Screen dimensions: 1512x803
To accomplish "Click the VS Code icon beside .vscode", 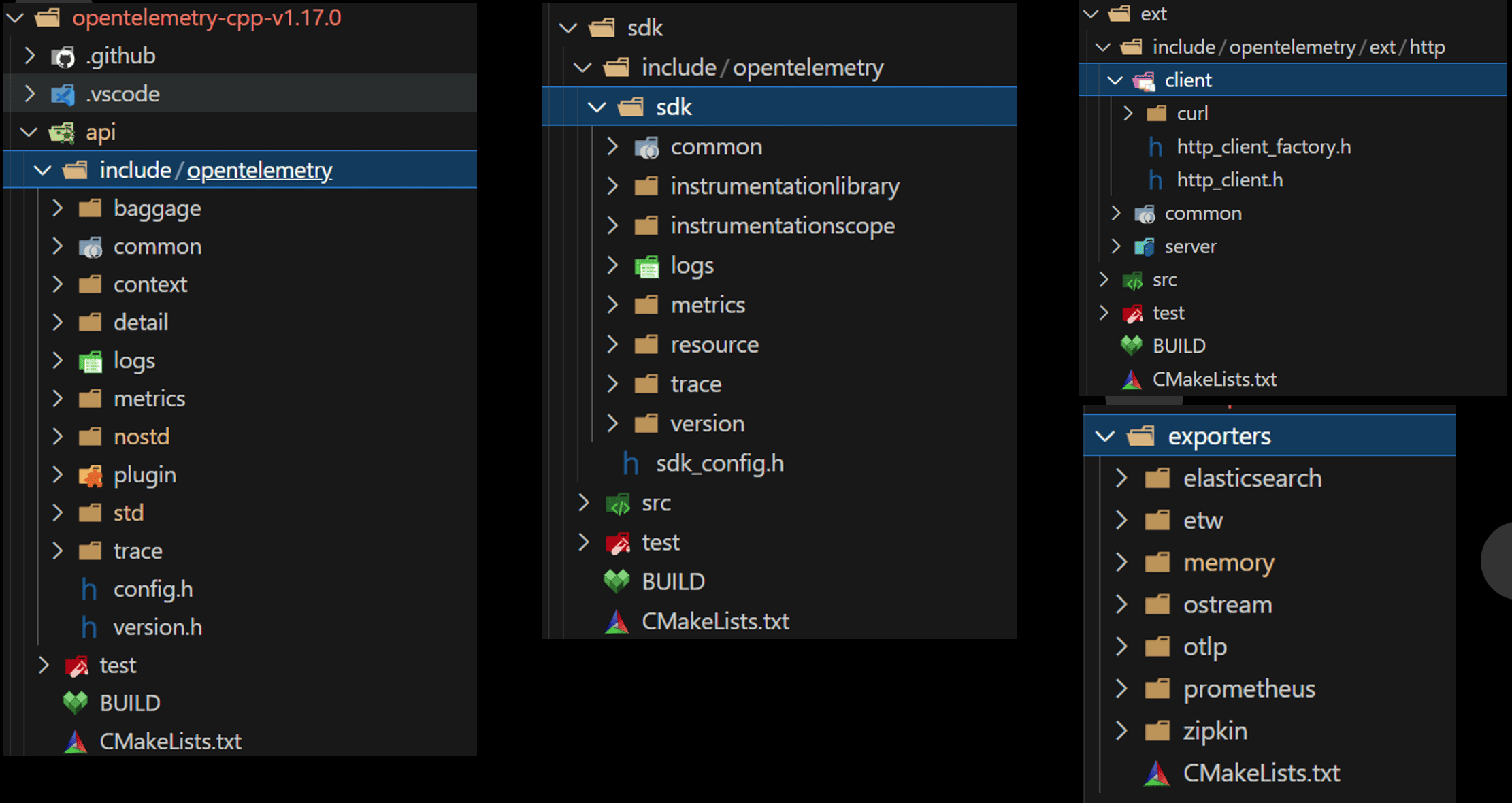I will point(63,95).
